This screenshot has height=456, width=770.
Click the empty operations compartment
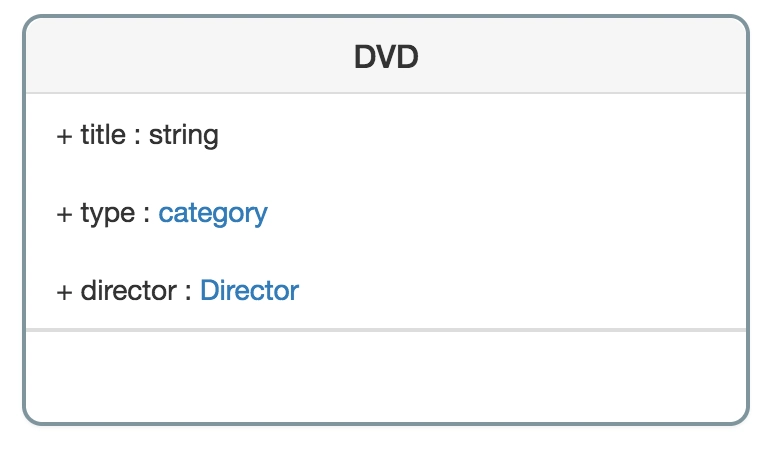click(x=386, y=376)
